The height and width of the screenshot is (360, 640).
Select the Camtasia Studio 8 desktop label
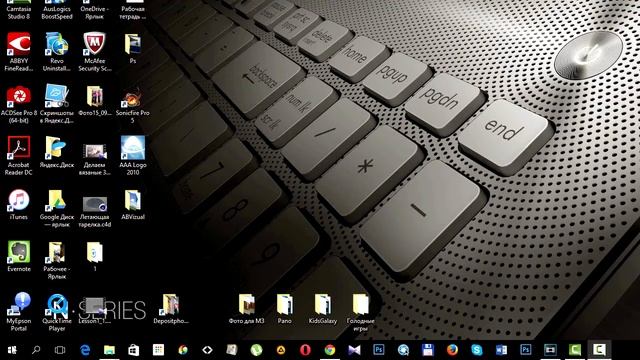coord(19,13)
